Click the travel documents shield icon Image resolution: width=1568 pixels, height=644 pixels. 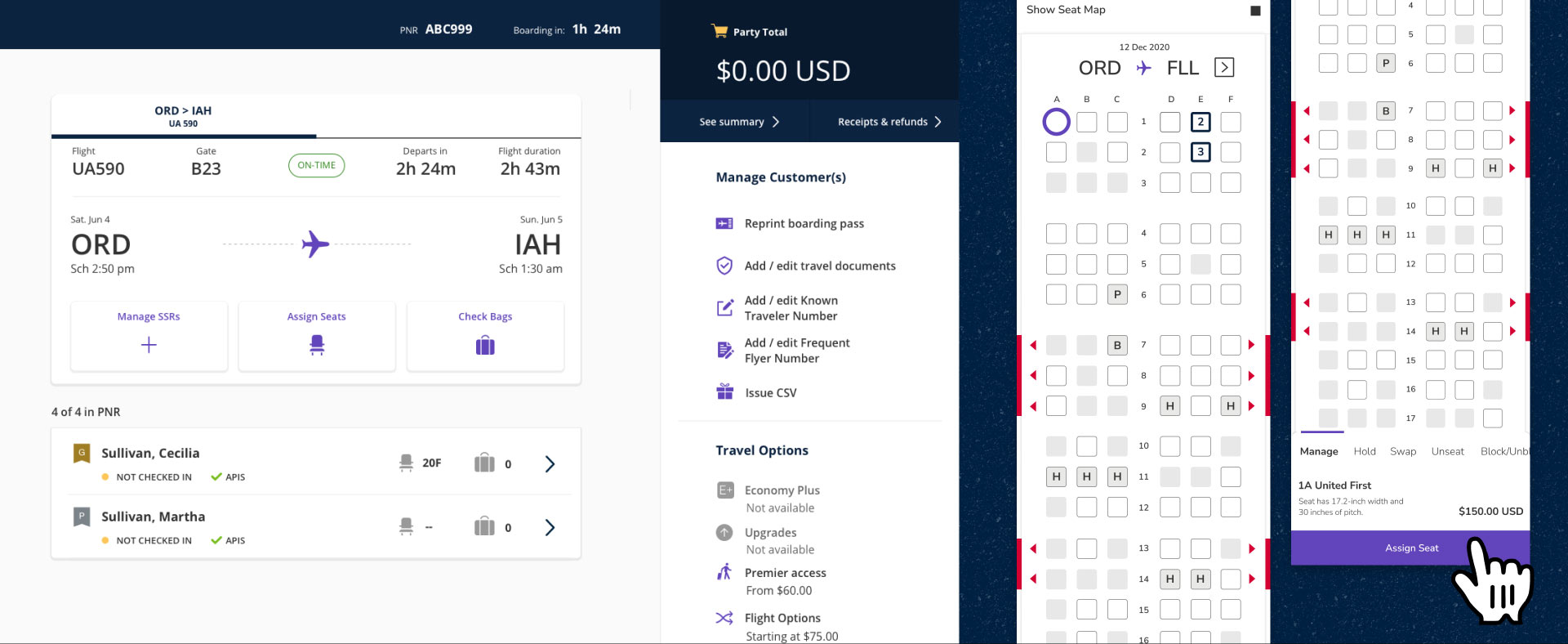click(x=724, y=266)
